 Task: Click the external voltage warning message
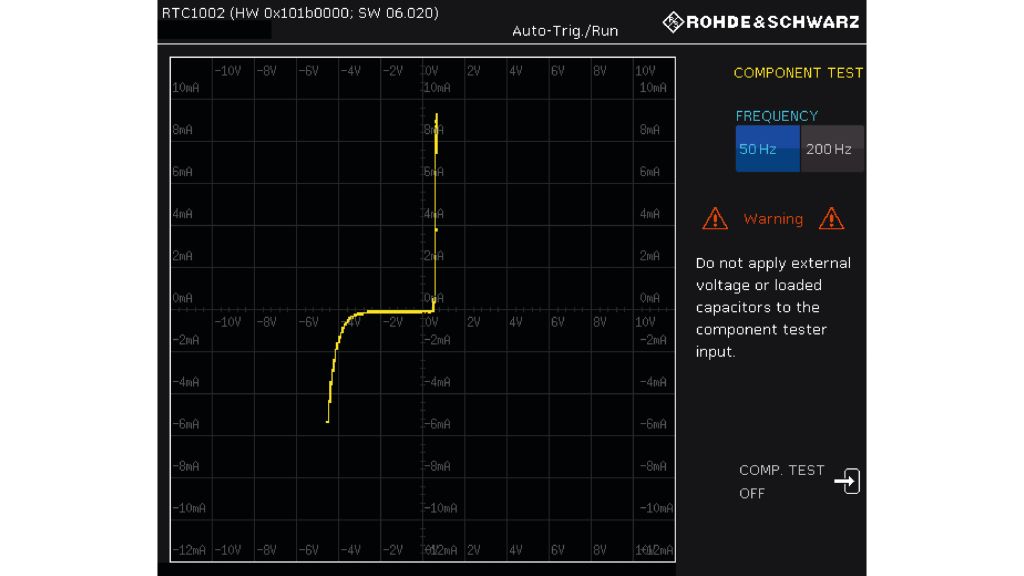(773, 307)
